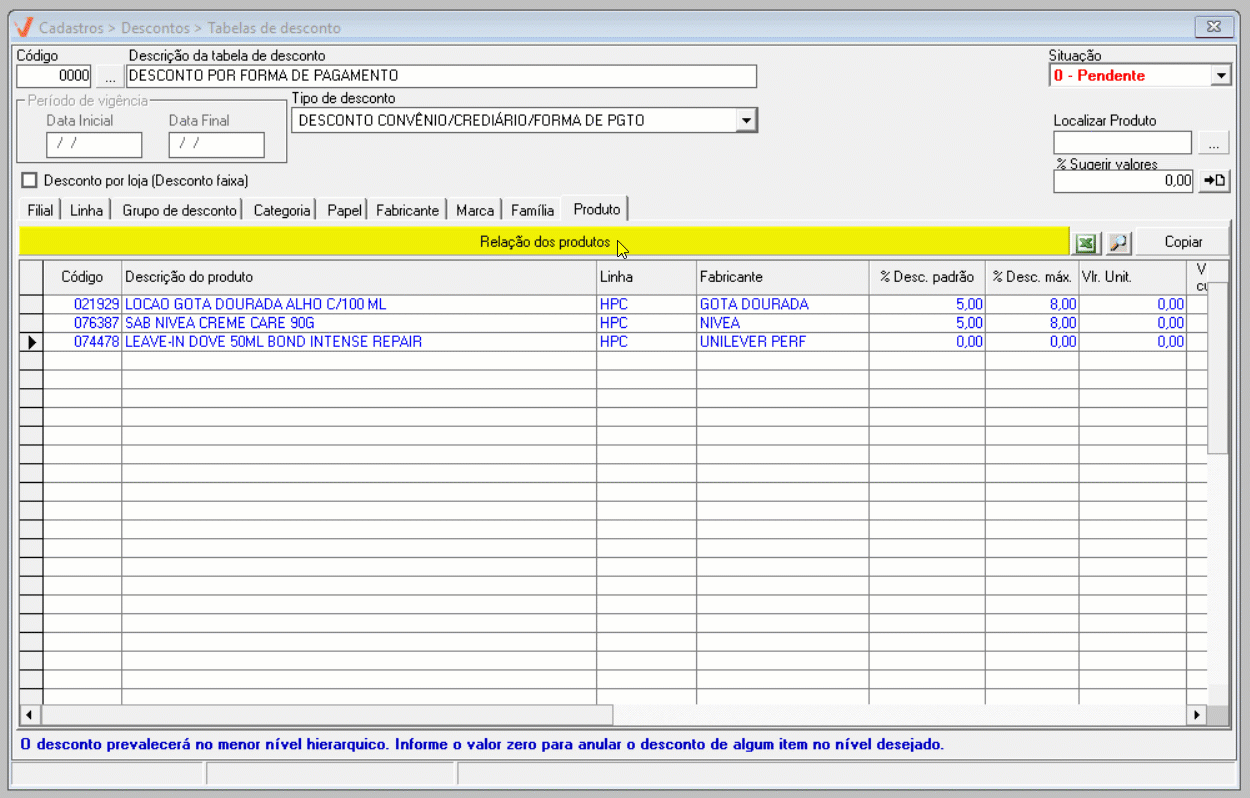Switch to the Filial tab
Screen dimensions: 1250x798
(x=40, y=210)
